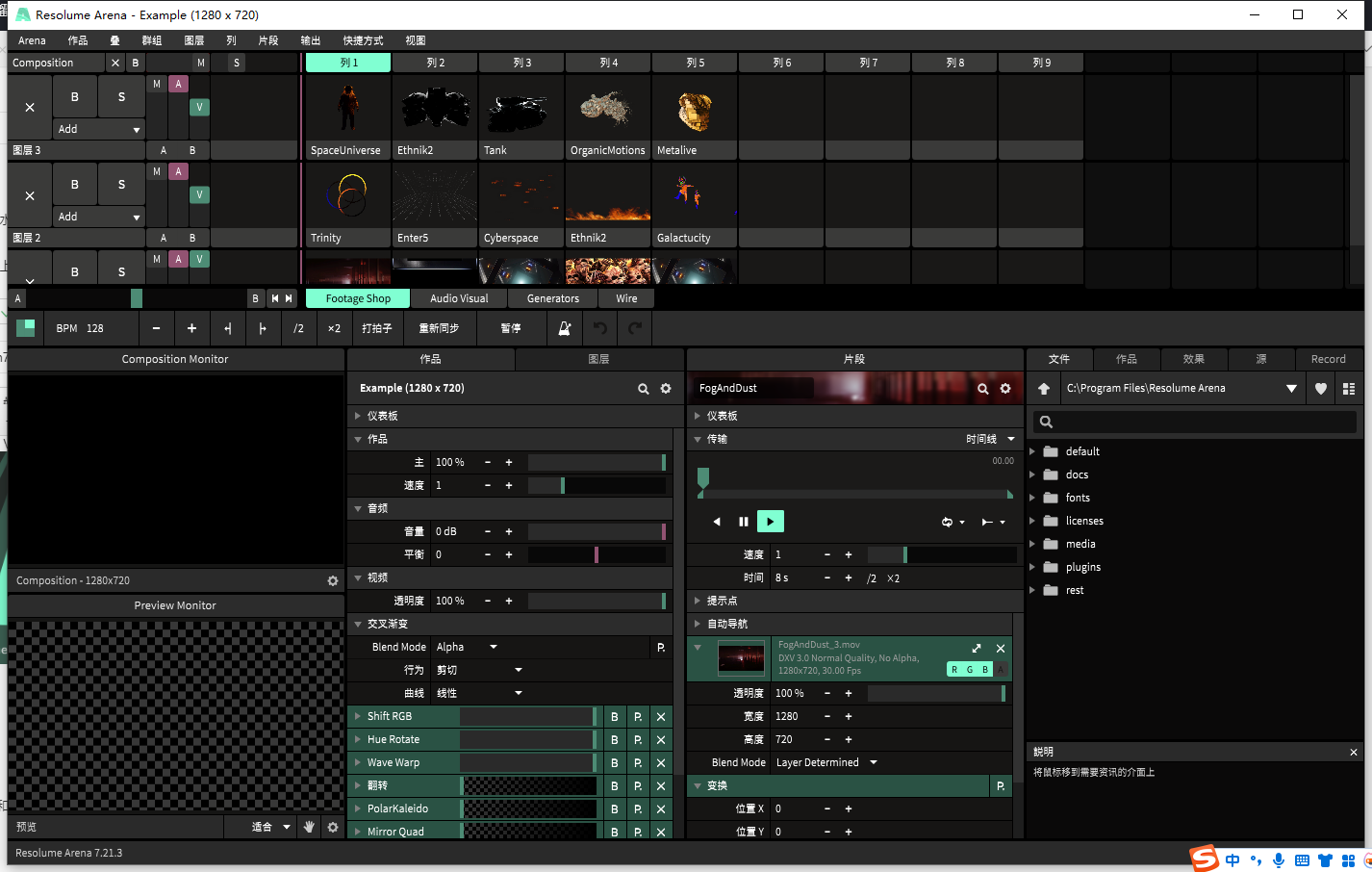
Task: Nudge tempo backward with the left nudge icon
Action: [x=227, y=328]
